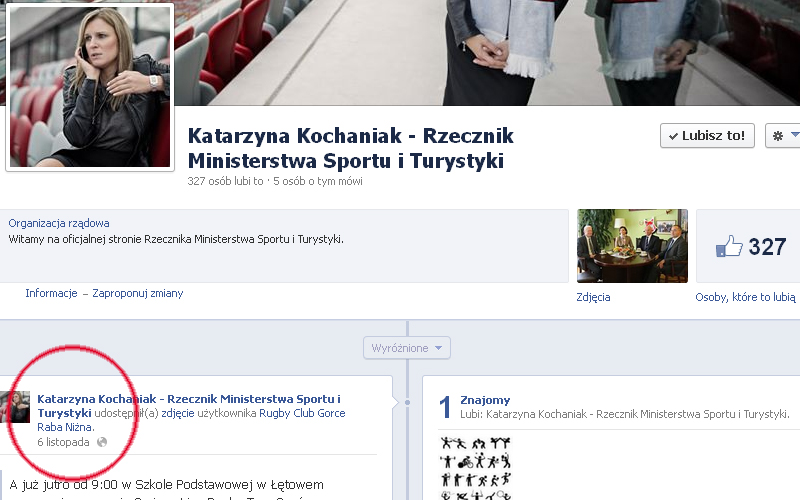Click the Lubi: Katarzyna Kochaniak text
The width and height of the screenshot is (800, 500).
coord(625,414)
